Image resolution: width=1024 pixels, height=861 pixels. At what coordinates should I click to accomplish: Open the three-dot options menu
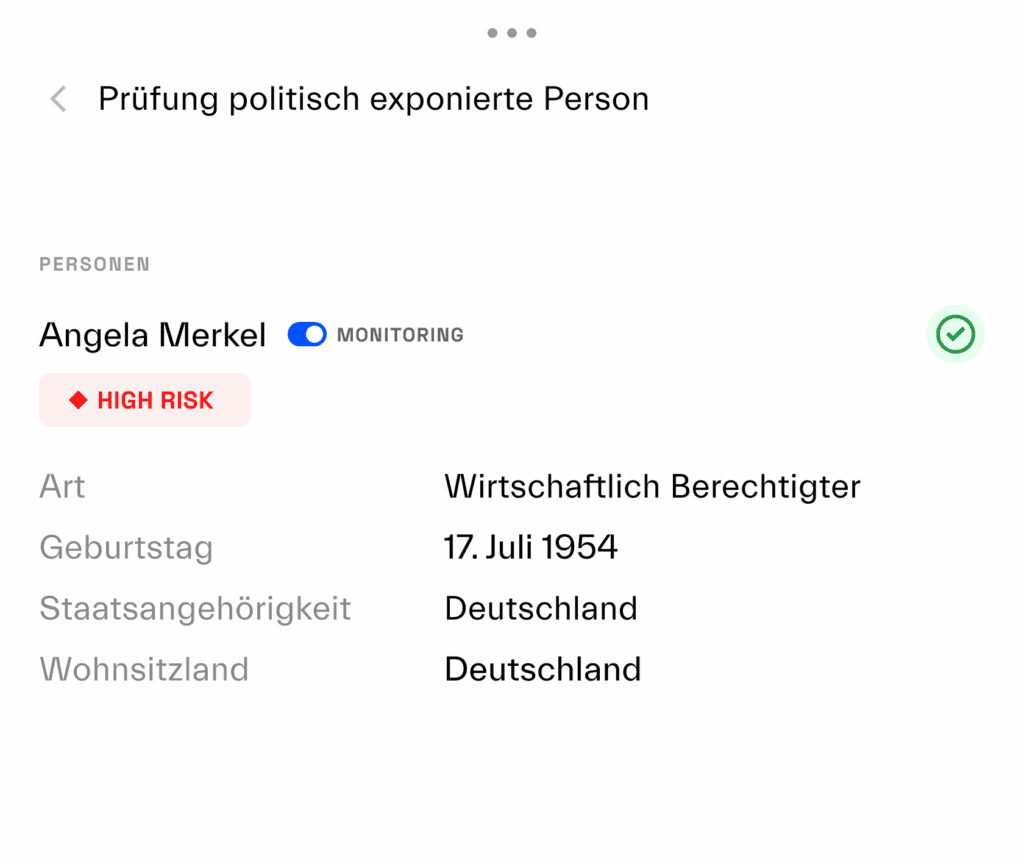tap(511, 32)
